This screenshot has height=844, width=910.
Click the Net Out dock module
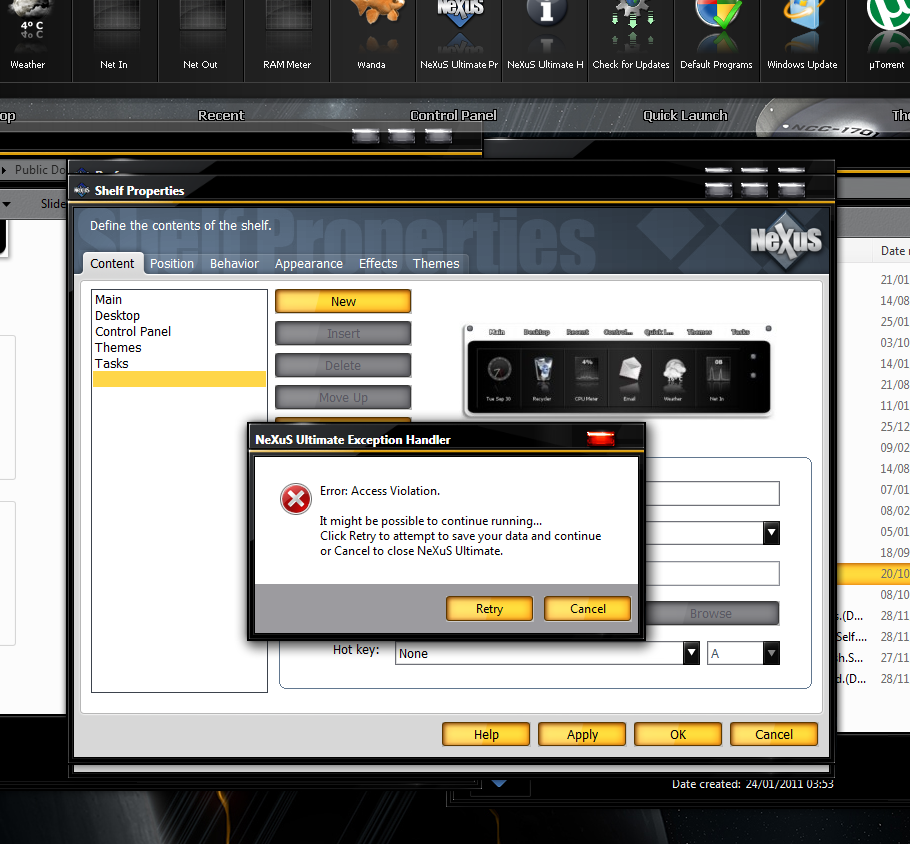click(200, 35)
